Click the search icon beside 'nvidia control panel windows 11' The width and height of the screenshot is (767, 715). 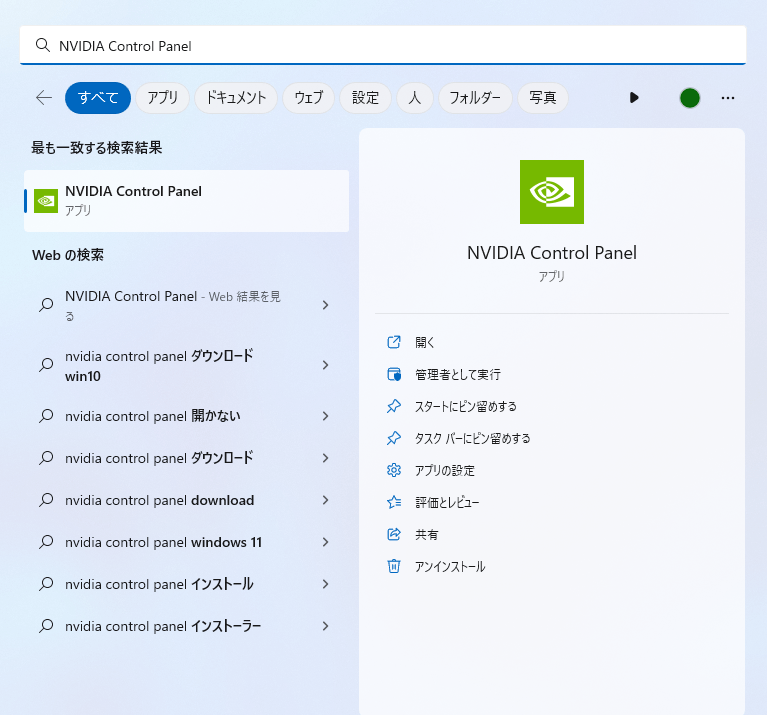pyautogui.click(x=46, y=542)
